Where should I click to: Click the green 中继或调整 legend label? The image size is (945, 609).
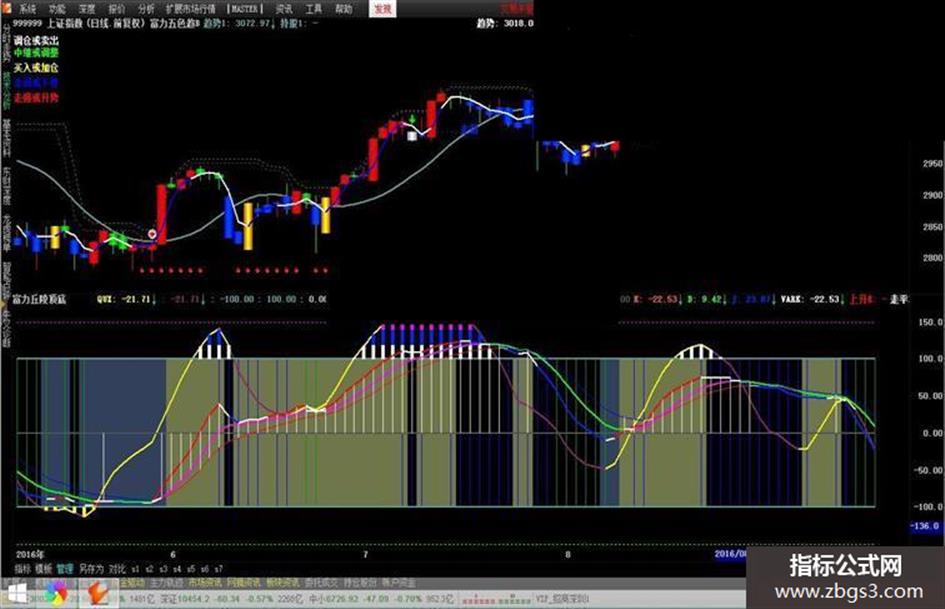click(36, 54)
